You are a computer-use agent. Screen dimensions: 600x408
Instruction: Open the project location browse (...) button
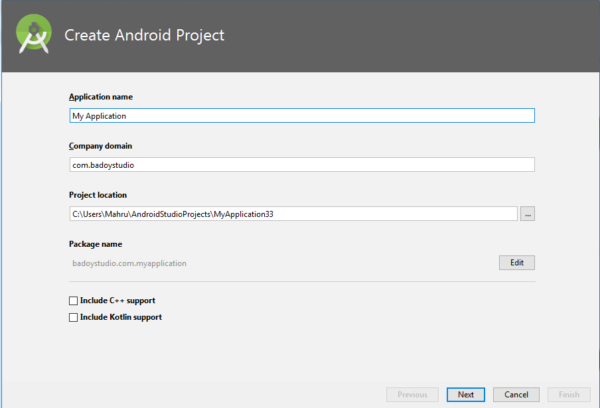[x=528, y=214]
